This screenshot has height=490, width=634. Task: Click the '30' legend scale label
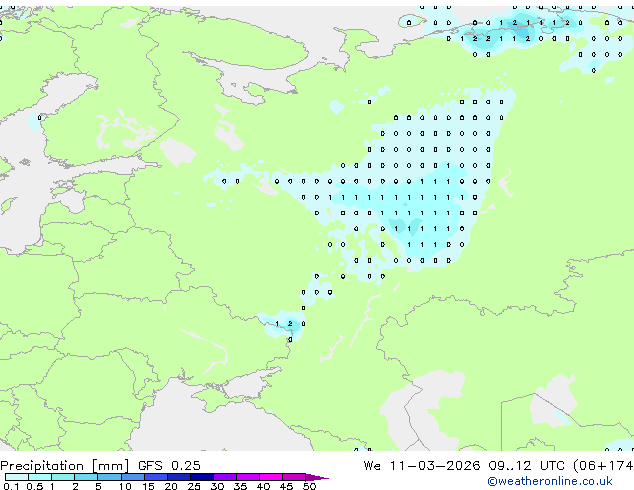[x=217, y=486]
